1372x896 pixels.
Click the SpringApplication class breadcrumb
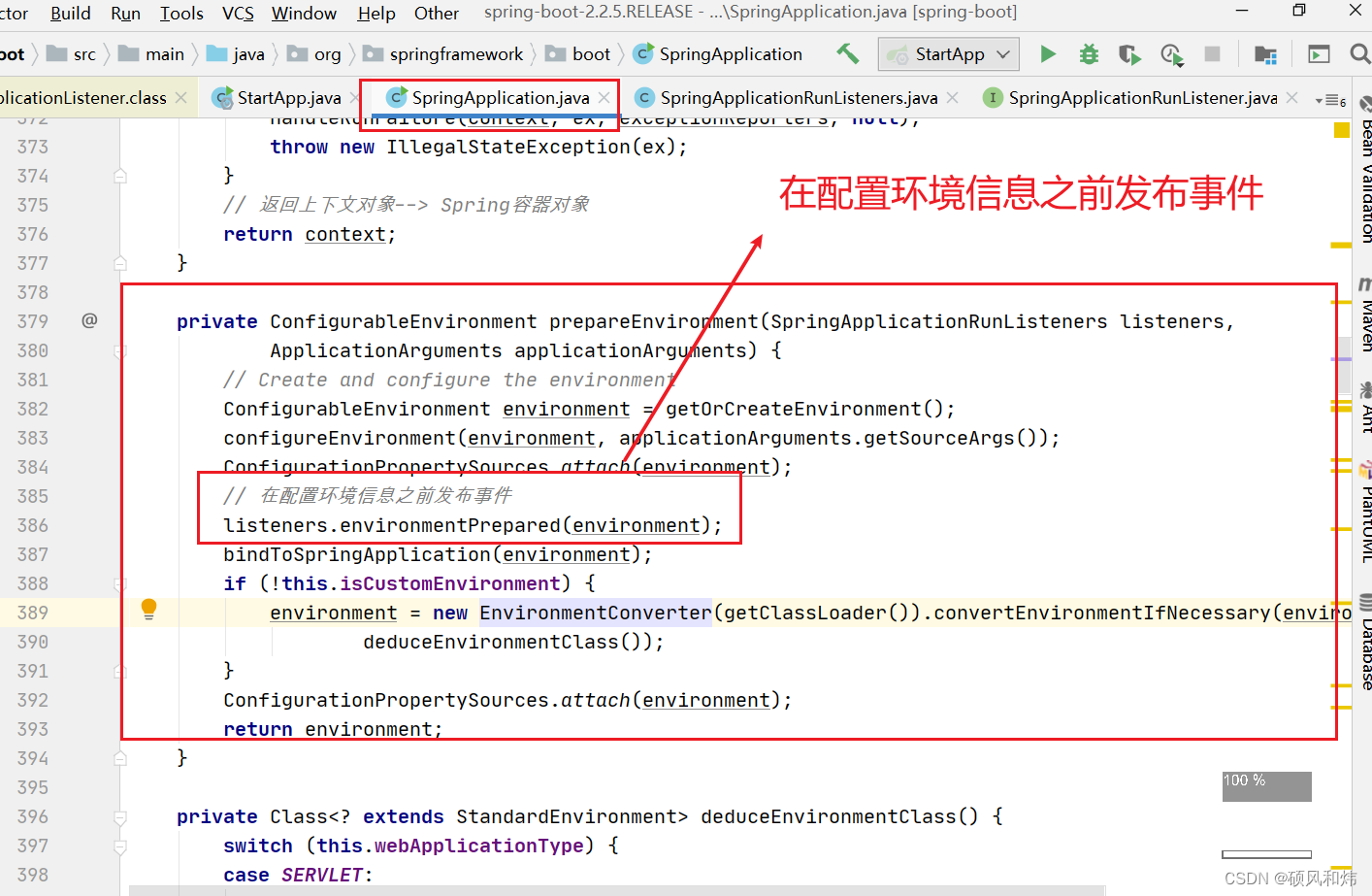tap(718, 54)
